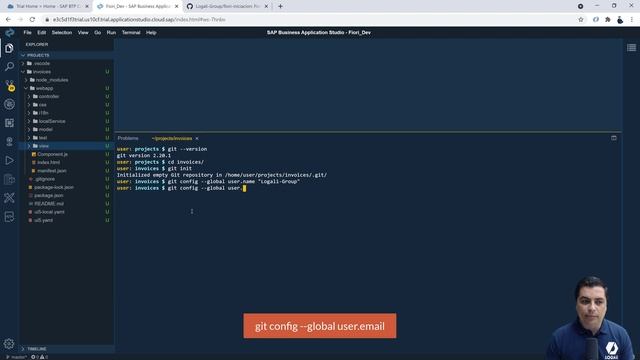
Task: Close the ~/projects/invoices terminal tab
Action: [x=197, y=138]
